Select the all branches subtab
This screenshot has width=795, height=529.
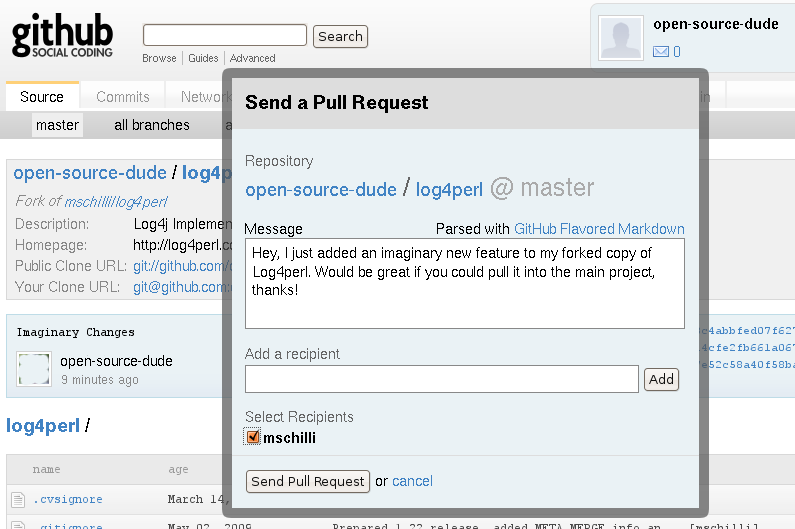[152, 125]
